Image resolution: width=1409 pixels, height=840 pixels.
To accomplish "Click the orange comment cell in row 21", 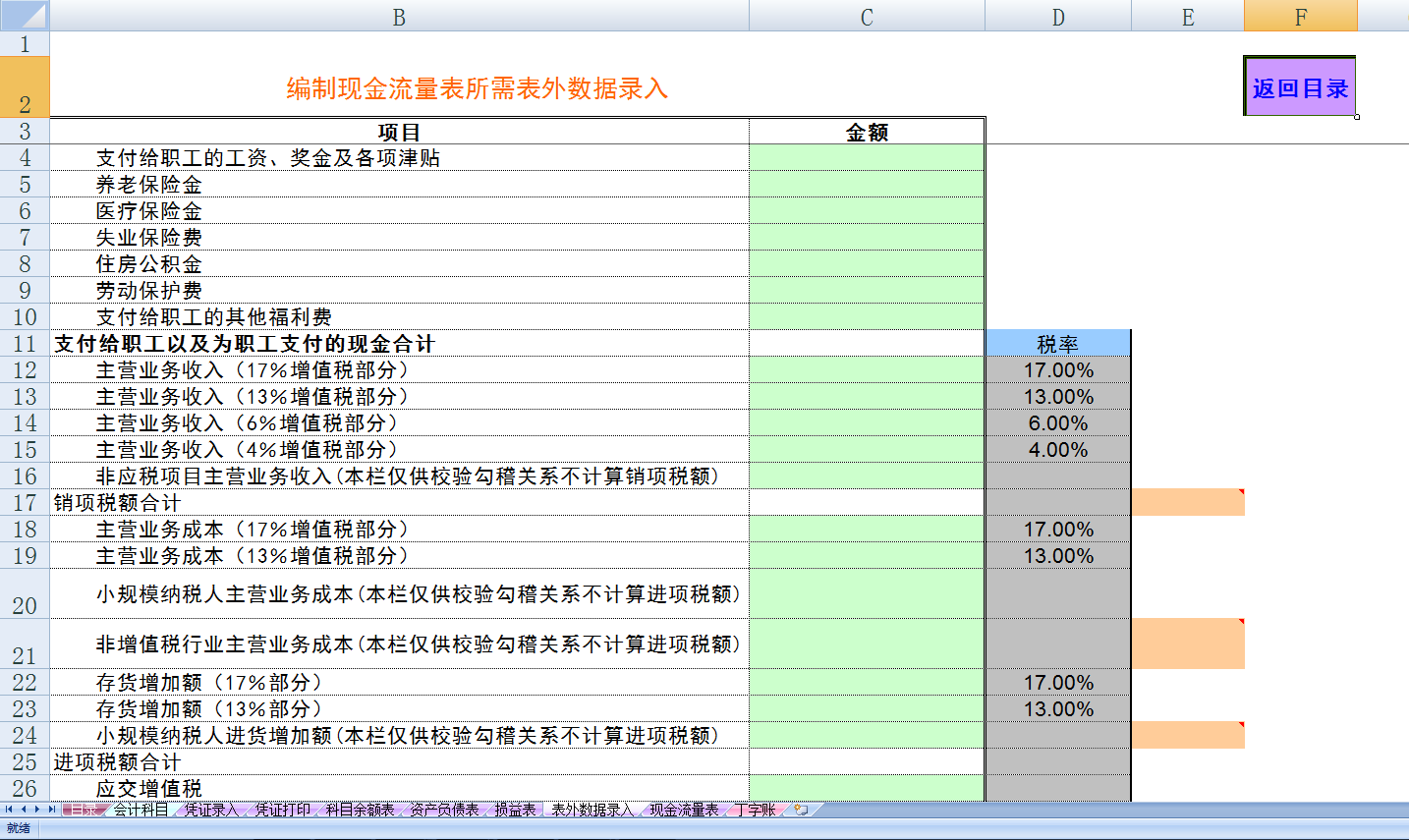I will (x=1188, y=644).
